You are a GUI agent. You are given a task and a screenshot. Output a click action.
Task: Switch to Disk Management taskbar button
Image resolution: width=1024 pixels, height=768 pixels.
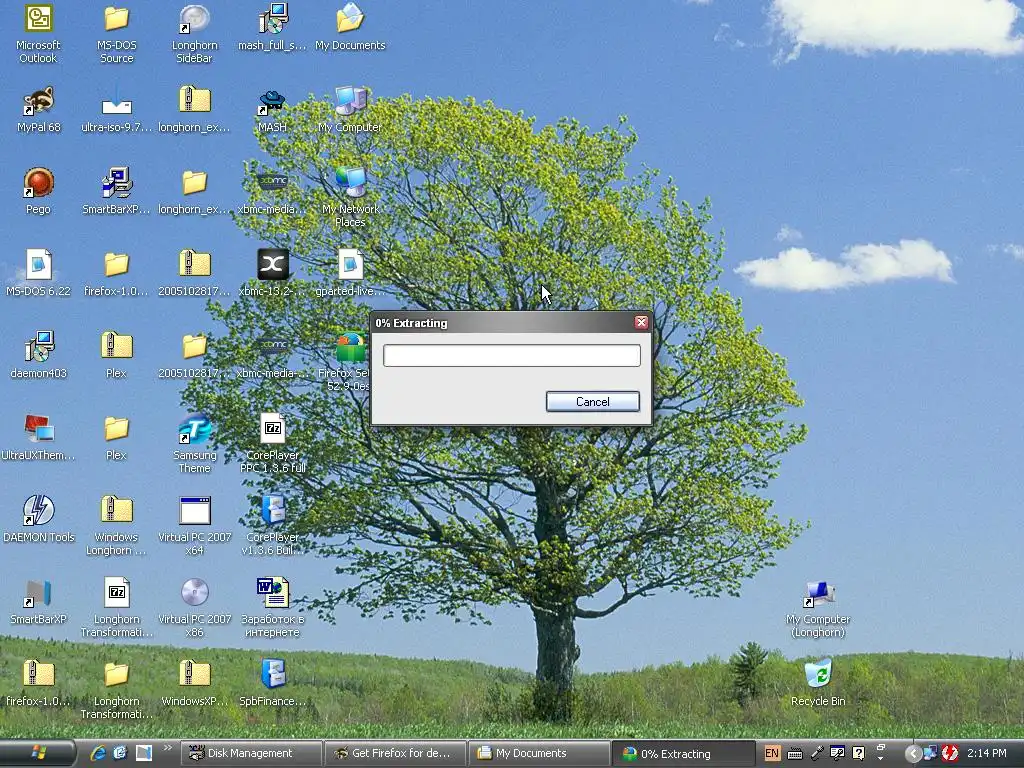click(x=250, y=753)
